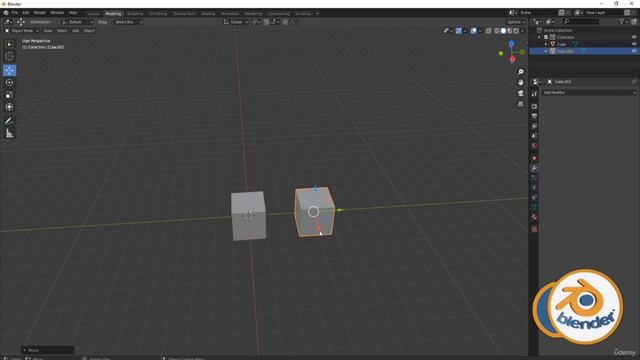Open the Texture properties tab
640x360 pixels.
(534, 229)
